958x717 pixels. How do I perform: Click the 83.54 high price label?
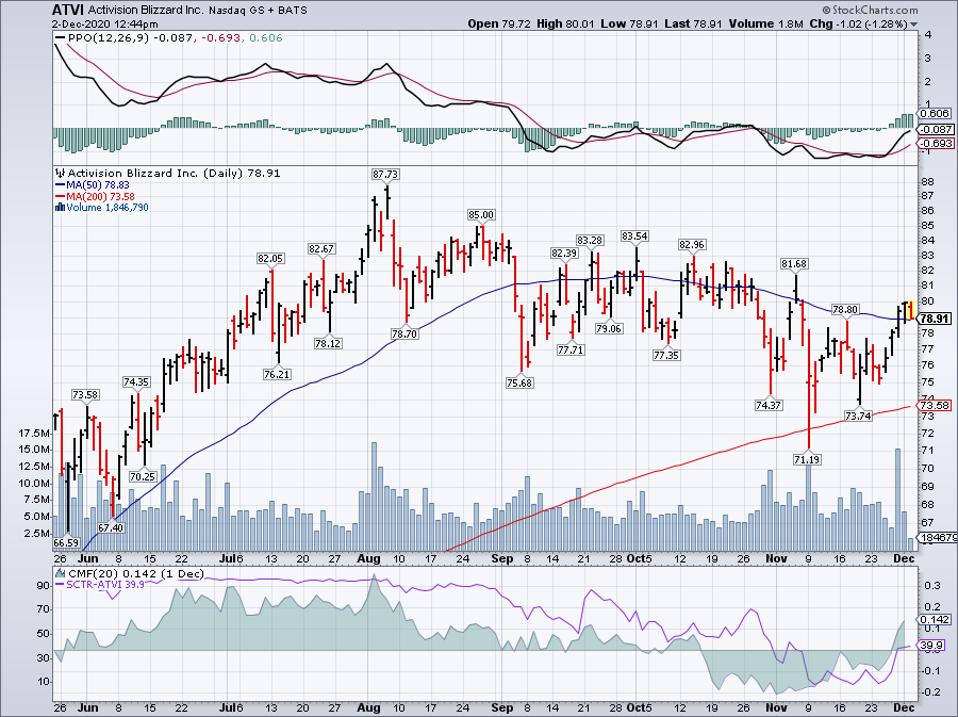click(x=635, y=236)
